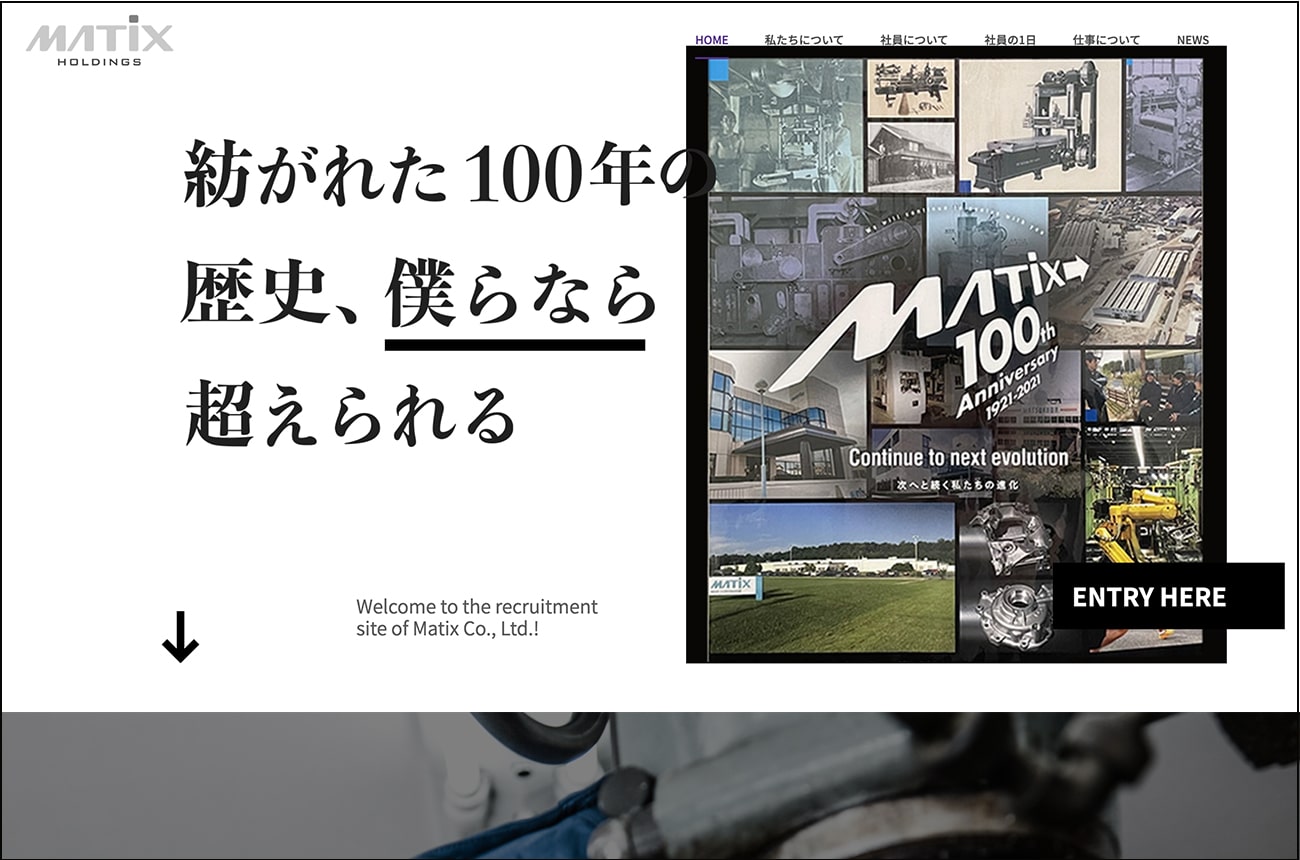Click the vintage milling machine photo at top-right
This screenshot has height=860, width=1300.
(x=1040, y=125)
